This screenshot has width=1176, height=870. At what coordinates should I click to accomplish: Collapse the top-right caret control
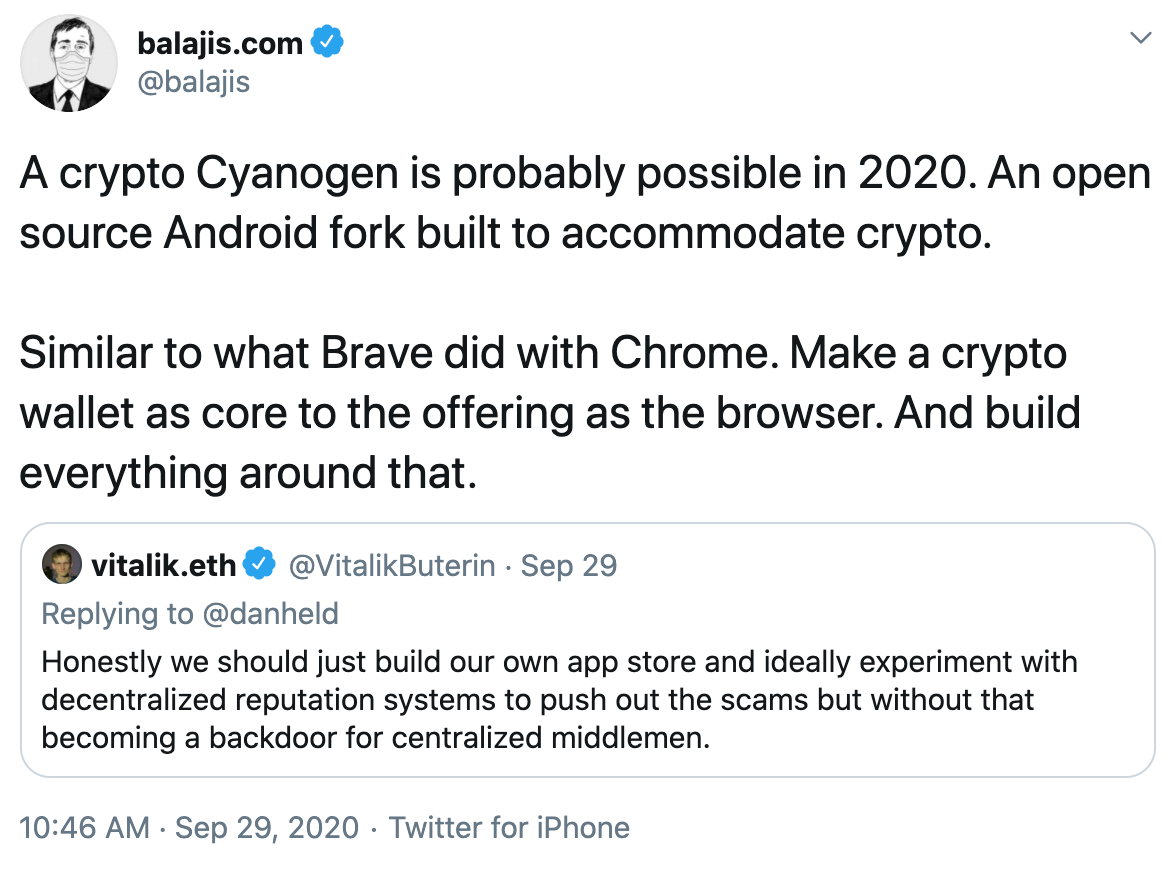tap(1142, 37)
